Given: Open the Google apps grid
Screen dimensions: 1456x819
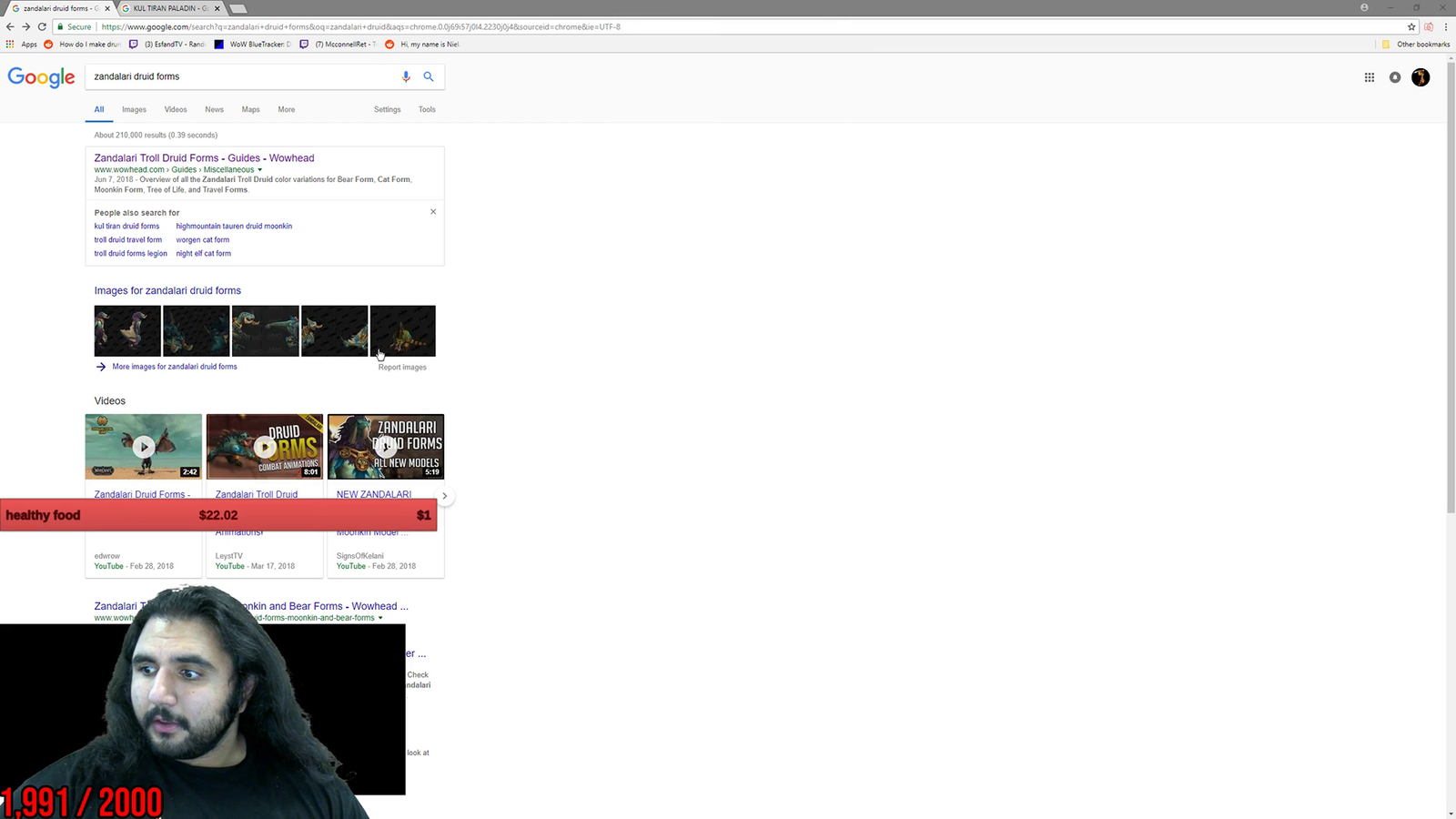Looking at the screenshot, I should pos(1369,77).
